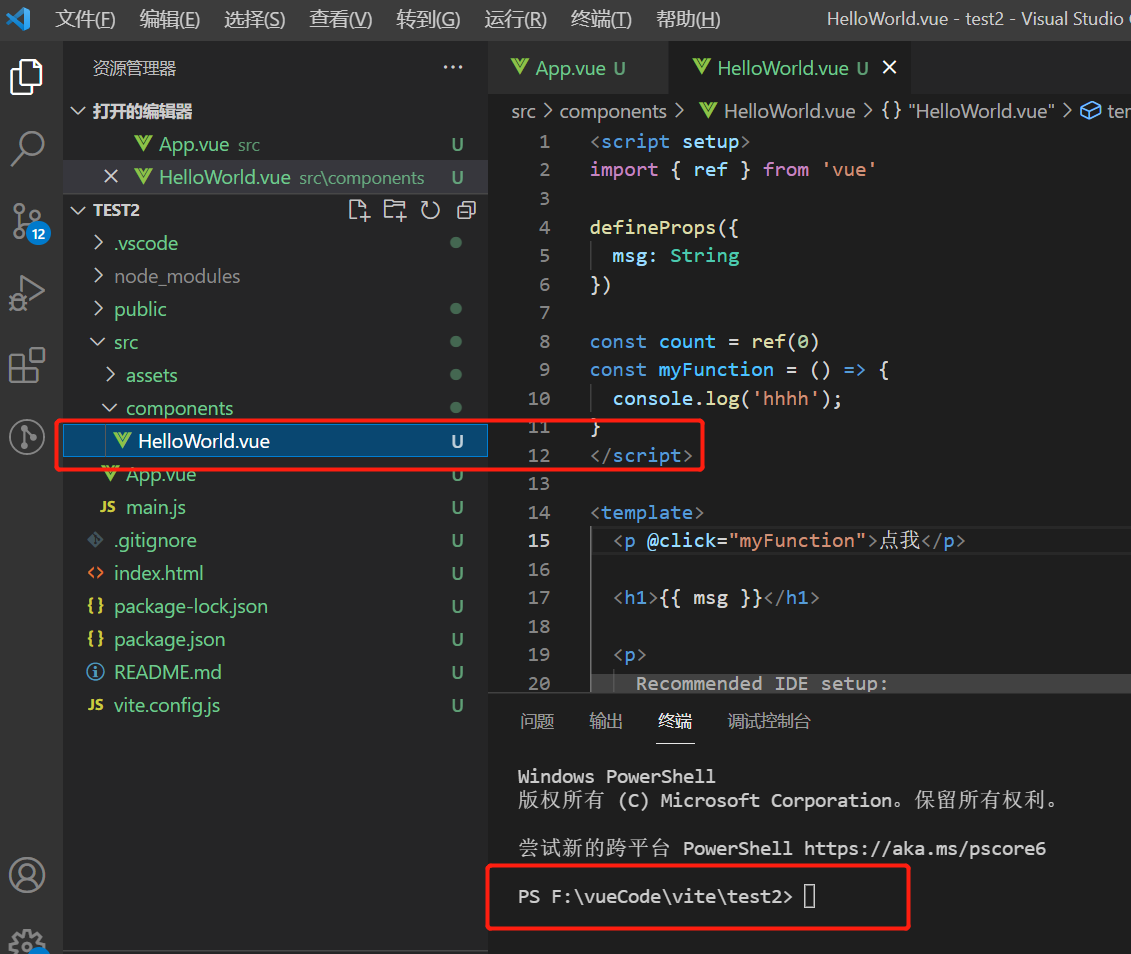
Task: Expand the node_modules folder
Action: click(x=99, y=275)
